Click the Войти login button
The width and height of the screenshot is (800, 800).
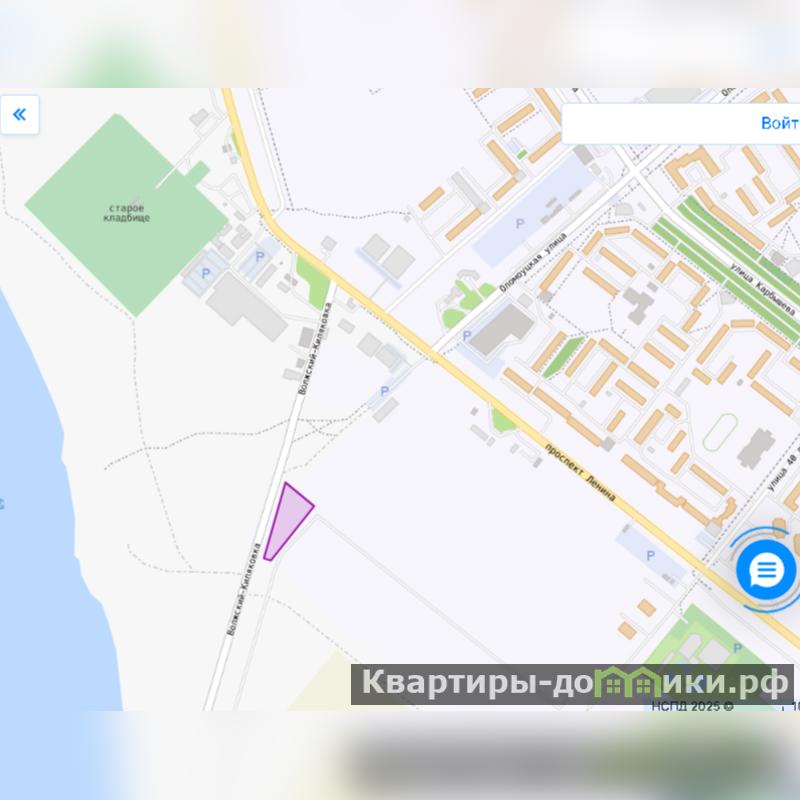pyautogui.click(x=780, y=123)
